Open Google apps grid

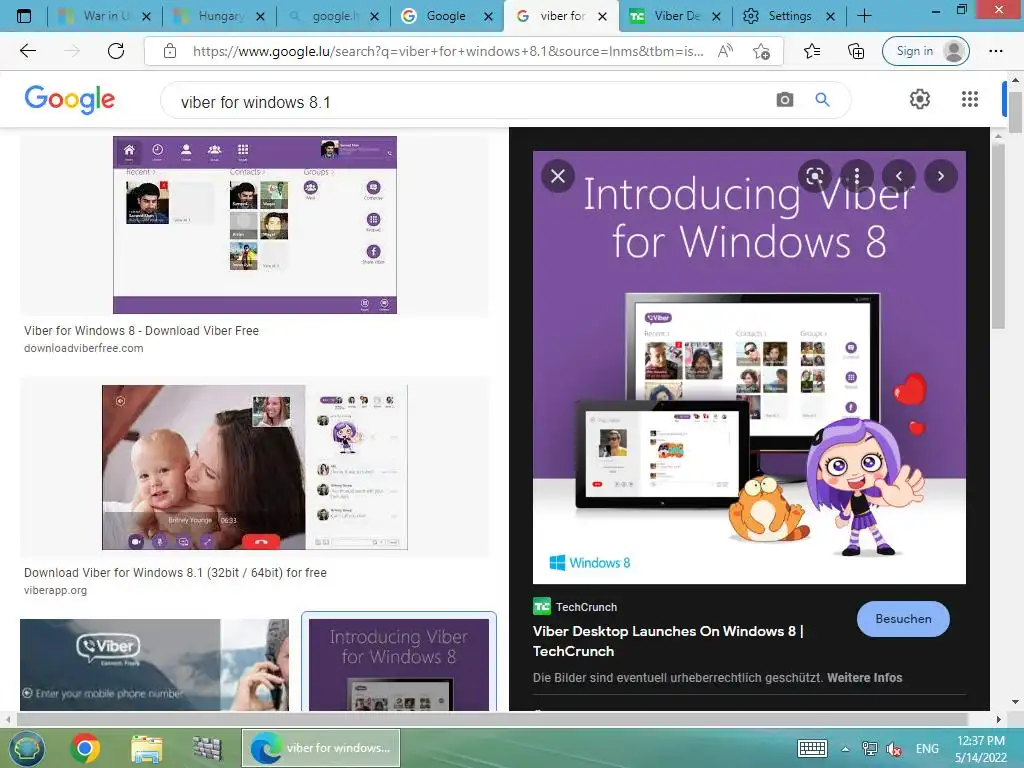coord(970,99)
